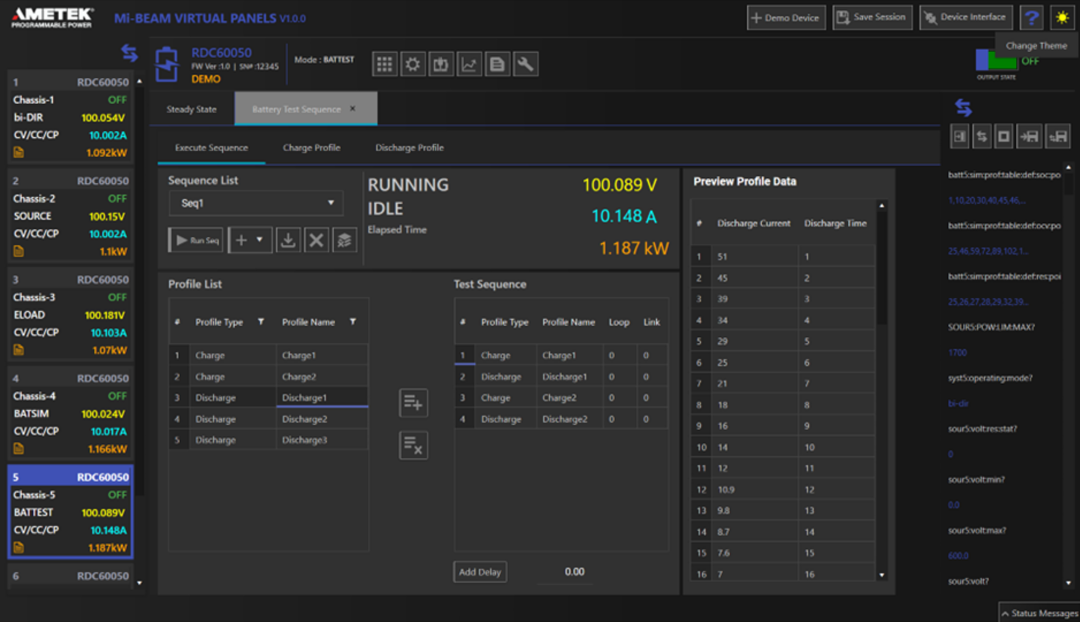Screen dimensions: 1080x622
Task: Click the Demo Device button
Action: click(x=786, y=17)
